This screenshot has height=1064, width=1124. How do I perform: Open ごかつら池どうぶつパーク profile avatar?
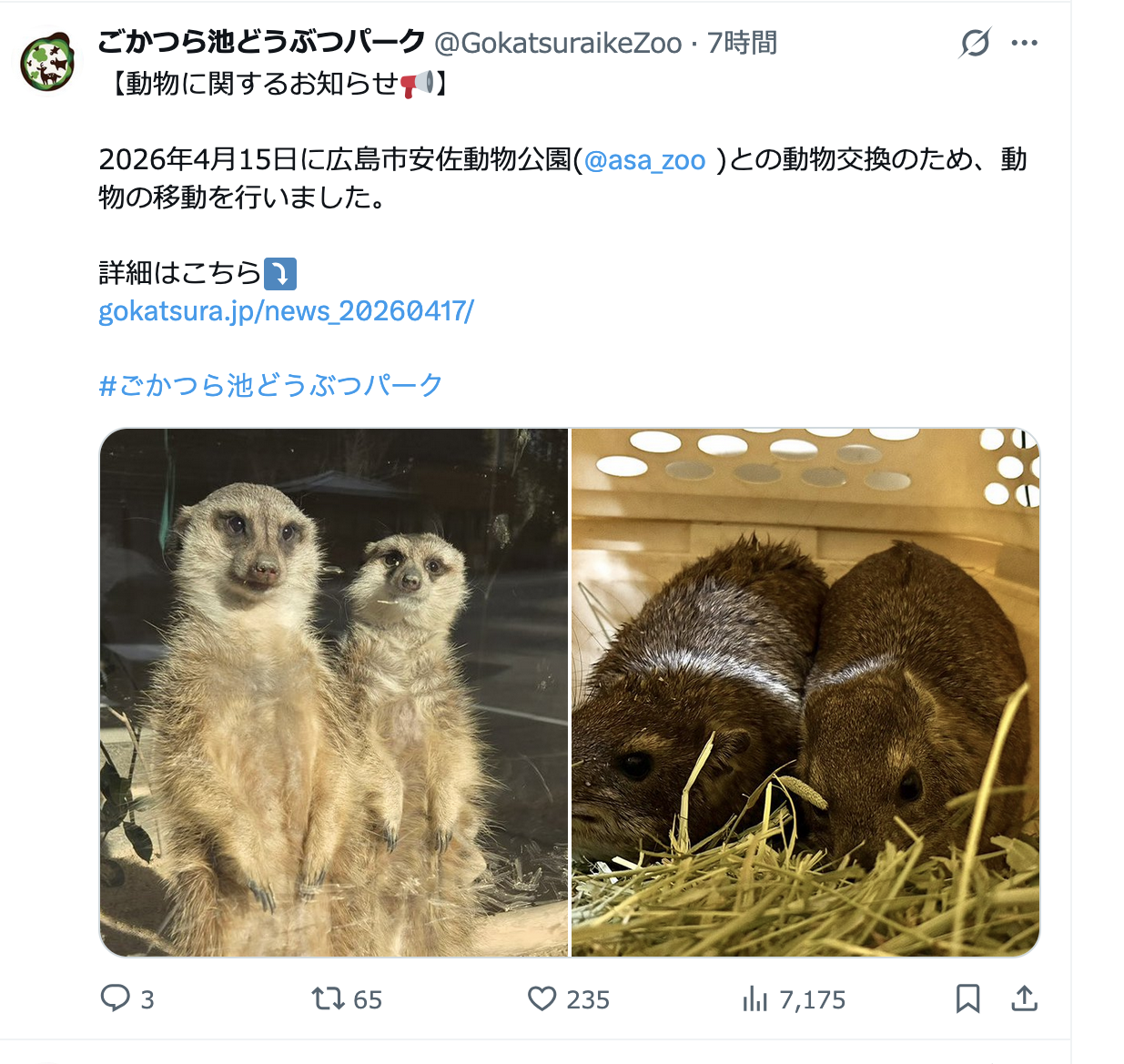(x=48, y=62)
